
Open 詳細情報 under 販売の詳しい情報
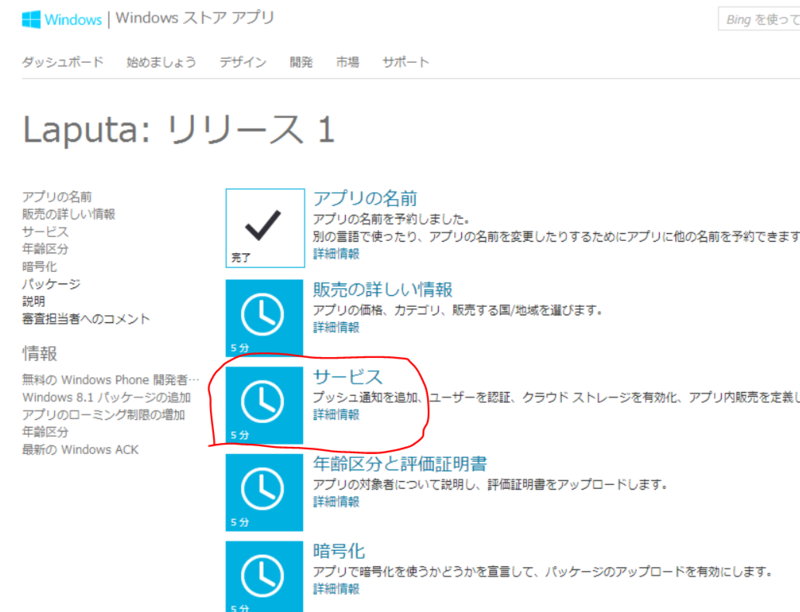[336, 327]
